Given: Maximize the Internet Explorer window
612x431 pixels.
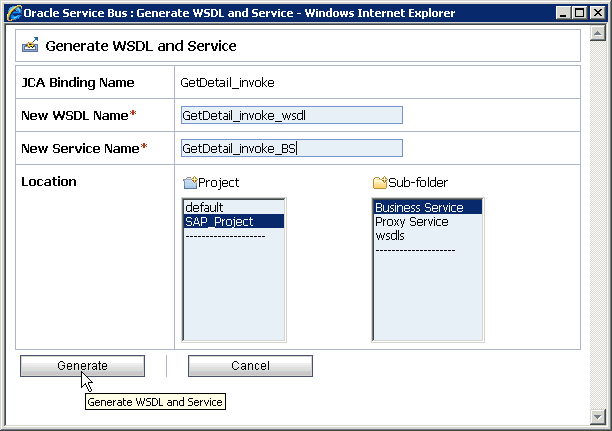Looking at the screenshot, I should coord(580,13).
